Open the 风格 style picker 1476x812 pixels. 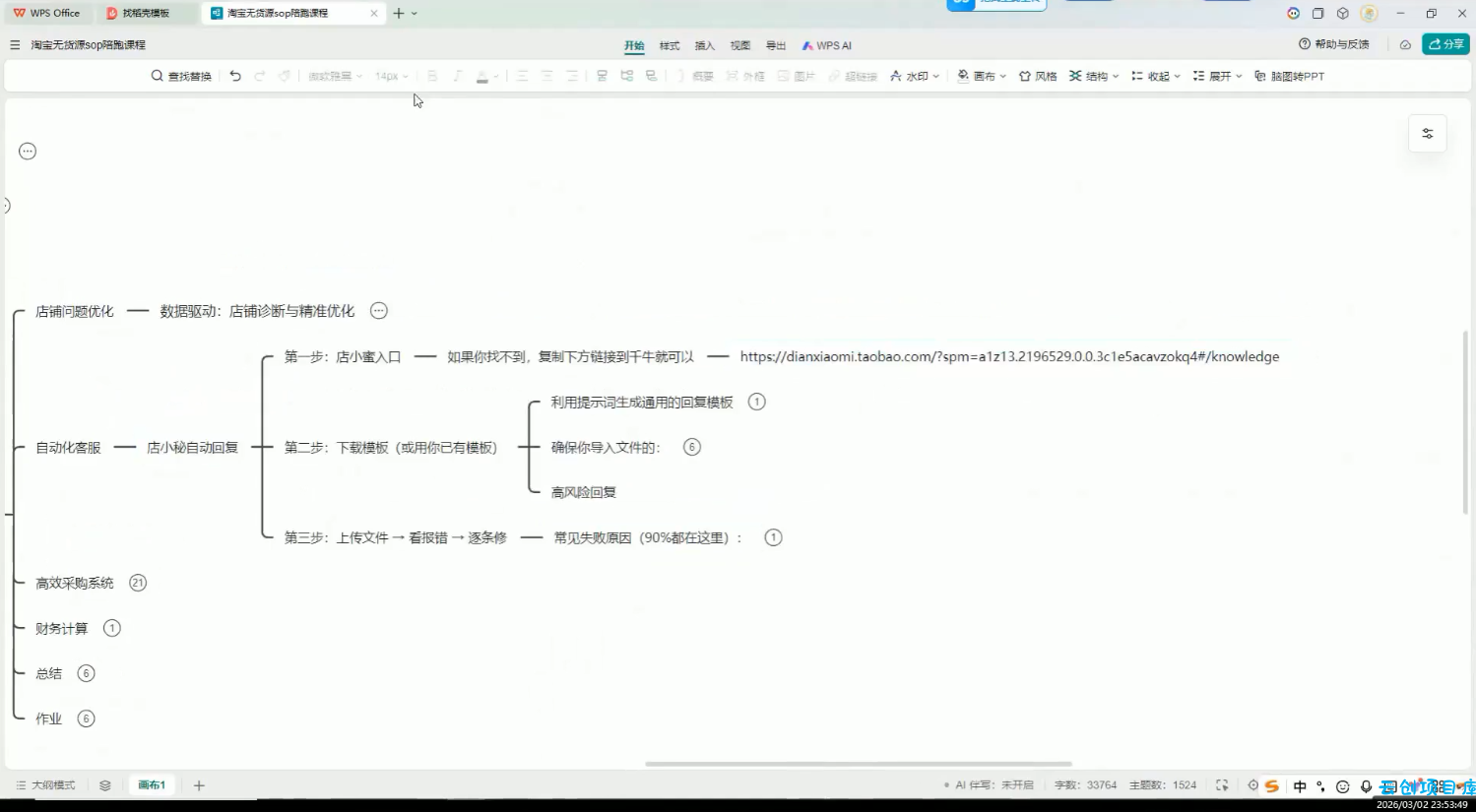click(1038, 76)
